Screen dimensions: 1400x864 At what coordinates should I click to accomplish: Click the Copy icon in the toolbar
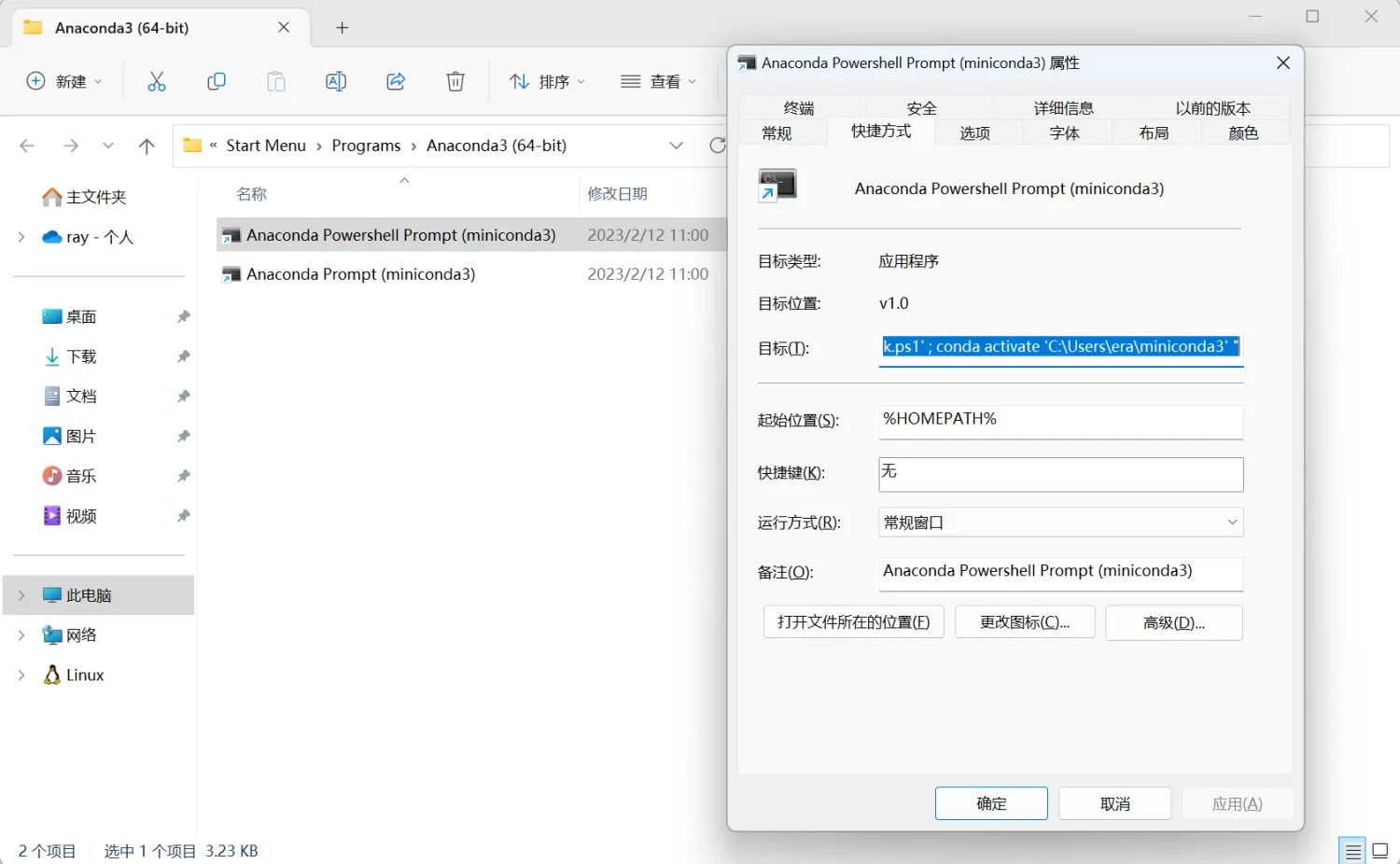pyautogui.click(x=216, y=81)
